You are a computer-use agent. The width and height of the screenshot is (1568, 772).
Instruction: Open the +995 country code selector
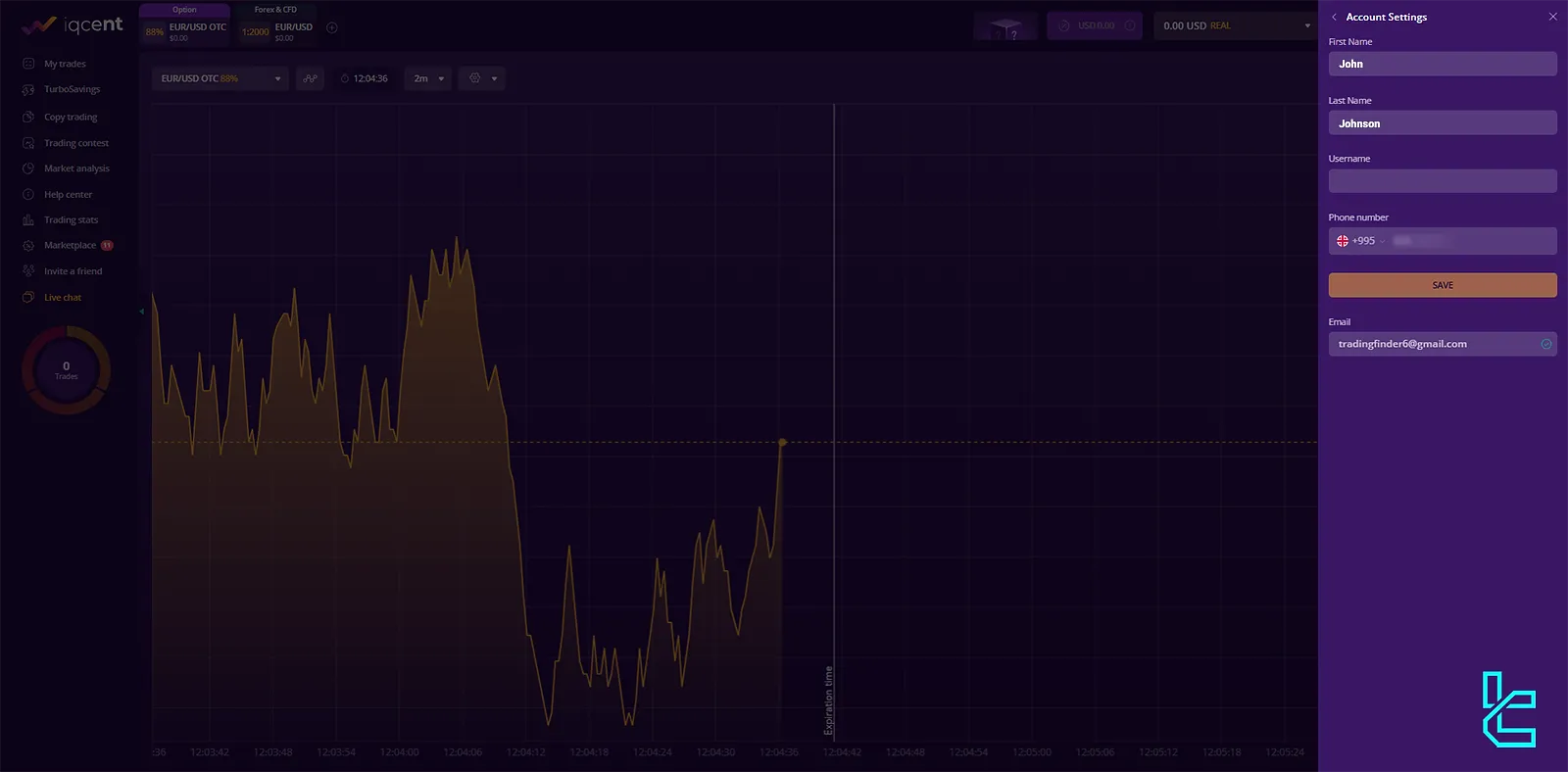[x=1361, y=241]
